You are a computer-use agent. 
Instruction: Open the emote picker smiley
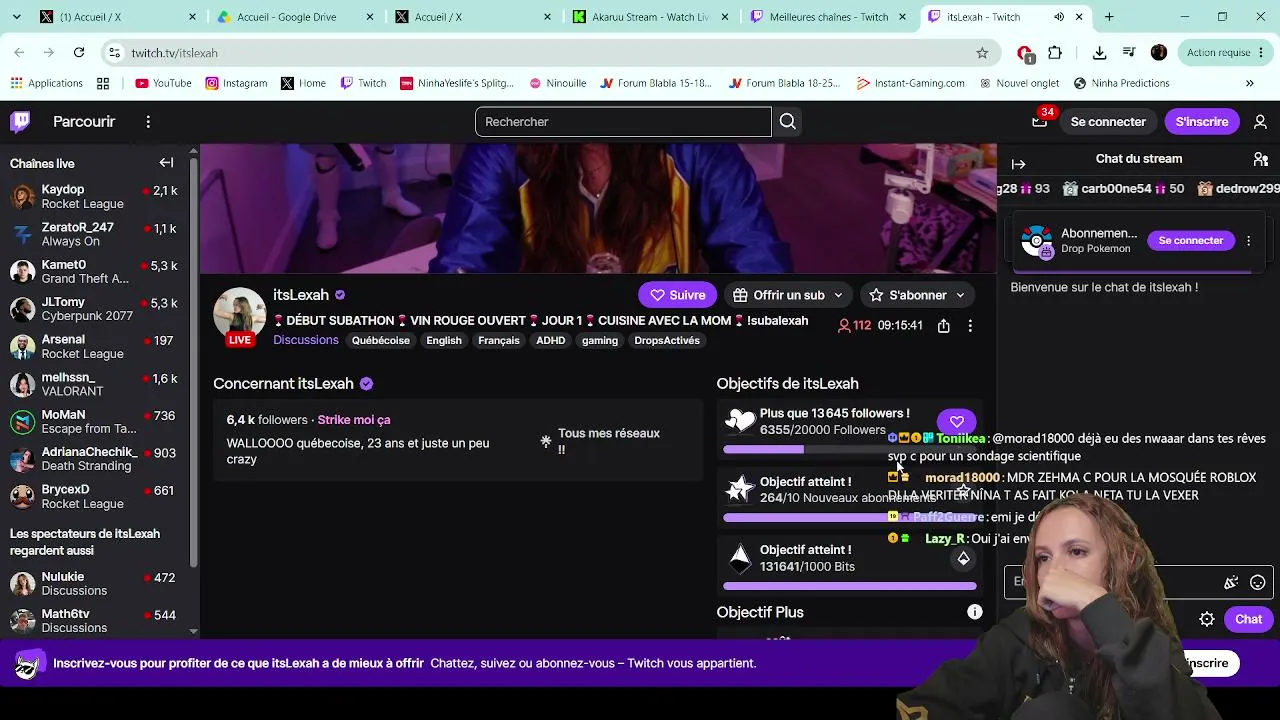[1258, 582]
